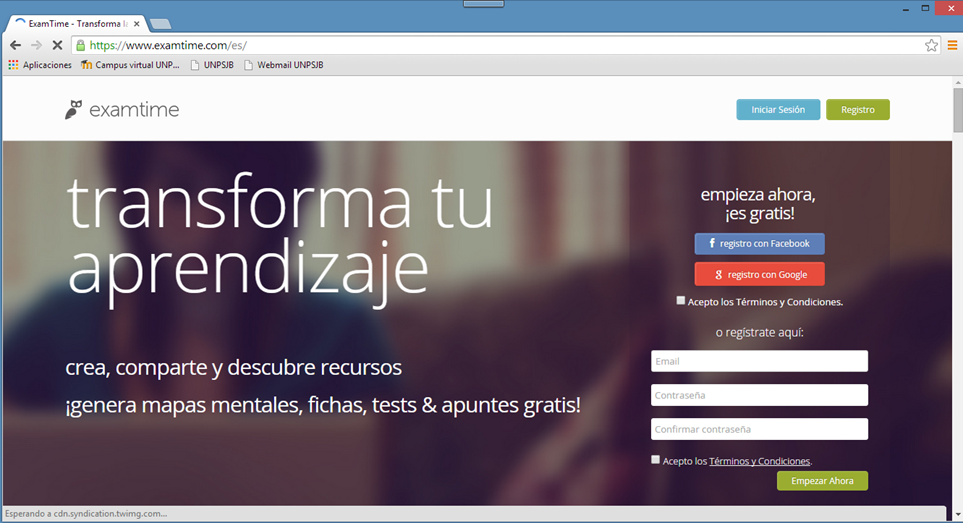Check terms box under Google button

[x=681, y=300]
